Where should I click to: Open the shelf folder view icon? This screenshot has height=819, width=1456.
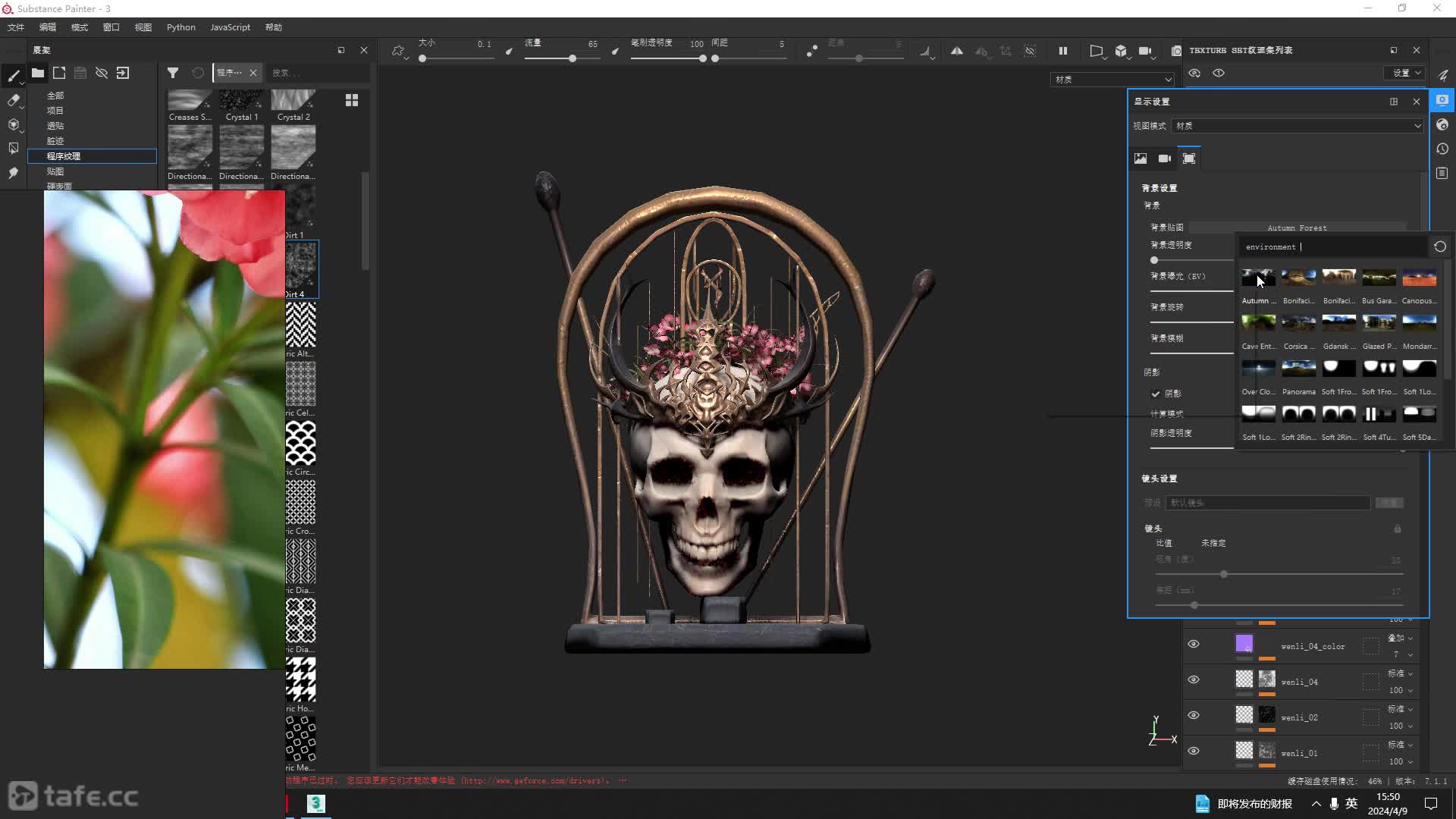[x=37, y=73]
